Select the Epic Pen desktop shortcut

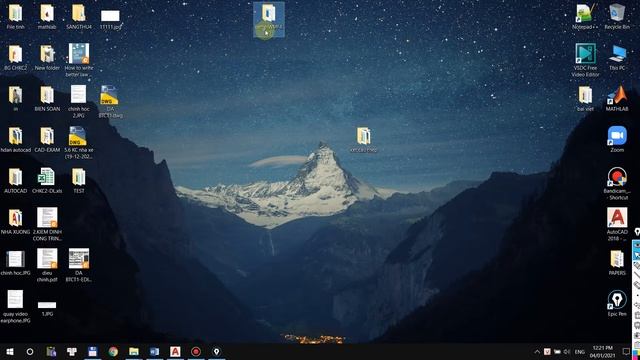(617, 303)
